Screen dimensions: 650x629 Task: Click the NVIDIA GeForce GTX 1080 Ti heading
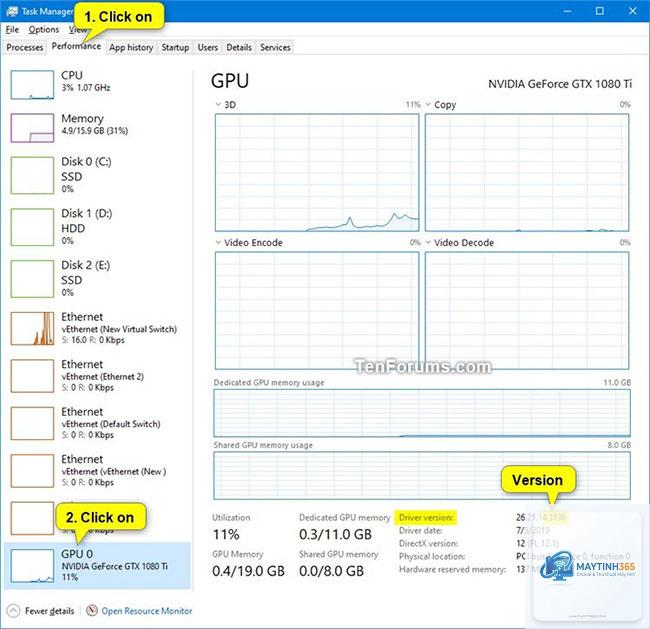click(x=560, y=84)
